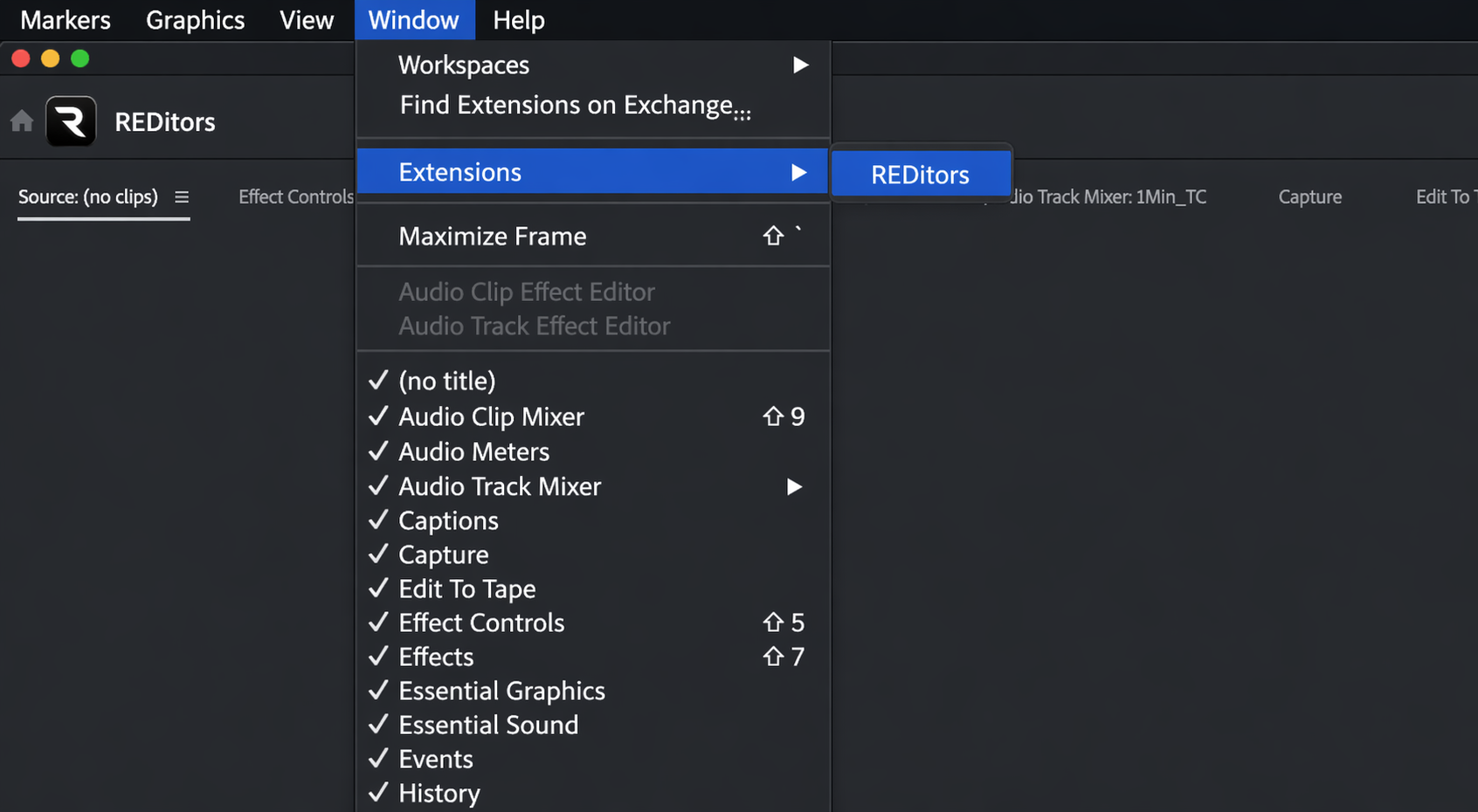Expand the Audio Track Mixer submenu
Screen dimensions: 1478x812
point(500,486)
